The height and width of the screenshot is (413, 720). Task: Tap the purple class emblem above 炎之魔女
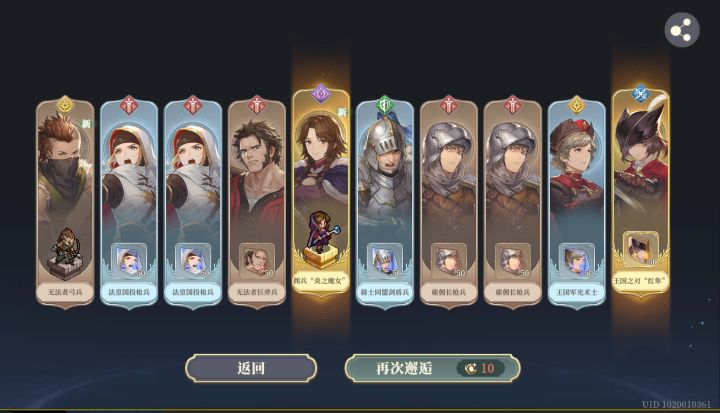coord(321,94)
